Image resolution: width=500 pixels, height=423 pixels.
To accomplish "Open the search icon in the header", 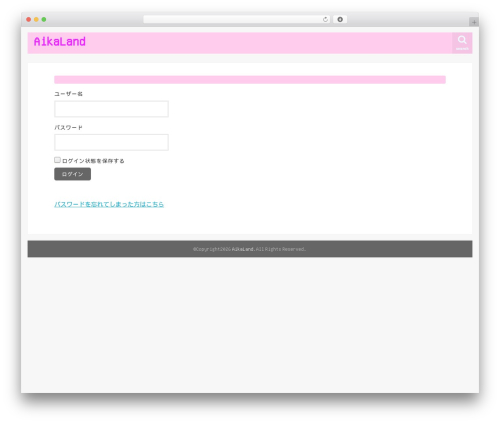I will tap(462, 43).
